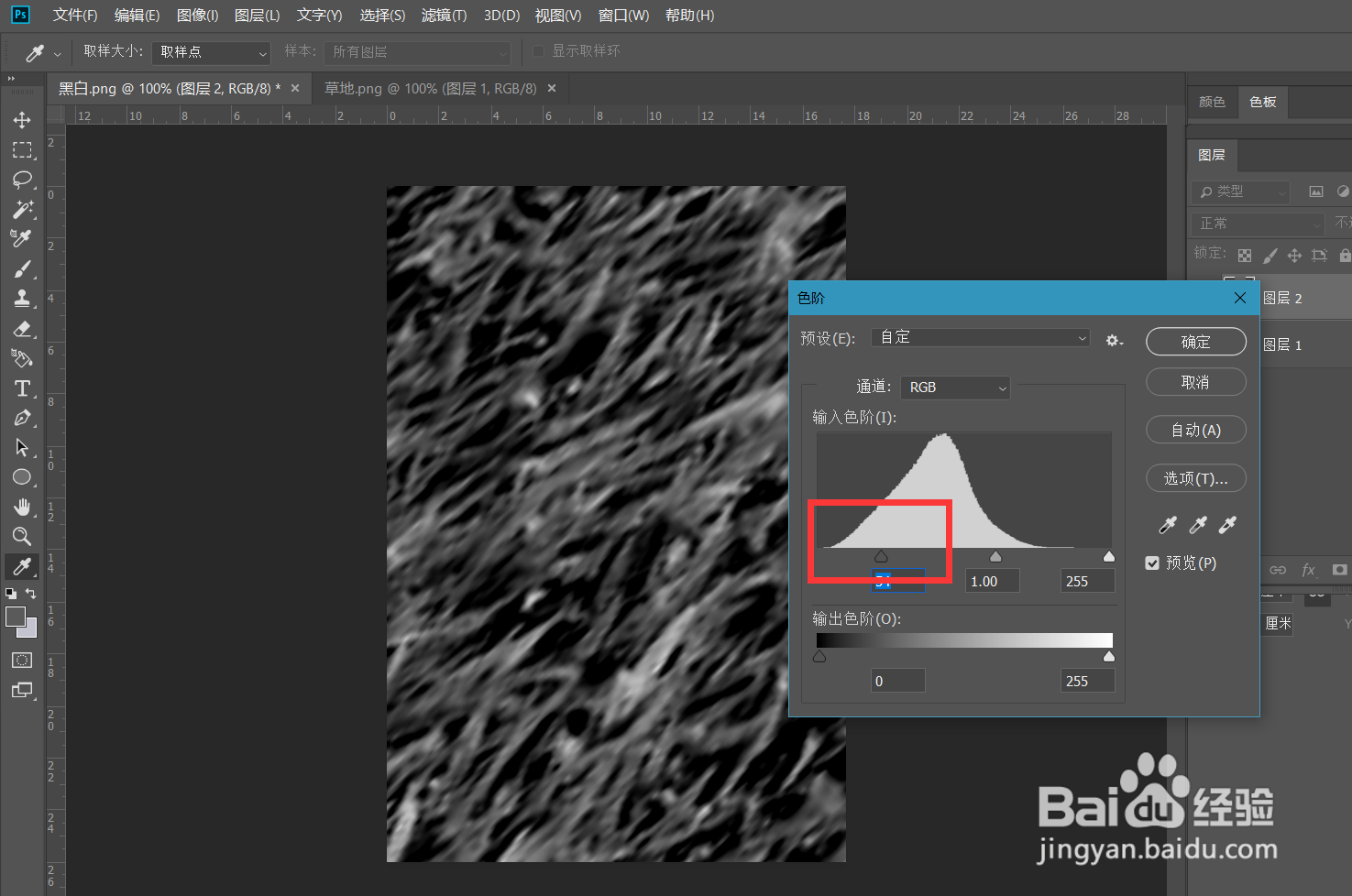Select the Magic Wand tool
The height and width of the screenshot is (896, 1352).
pos(22,209)
